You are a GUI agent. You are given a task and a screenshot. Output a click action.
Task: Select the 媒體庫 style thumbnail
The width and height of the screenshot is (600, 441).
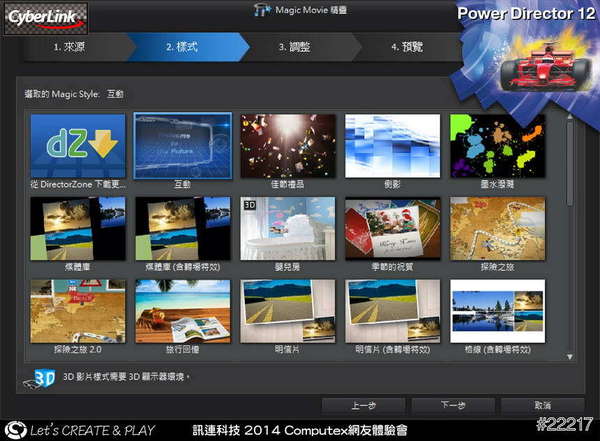[x=78, y=229]
